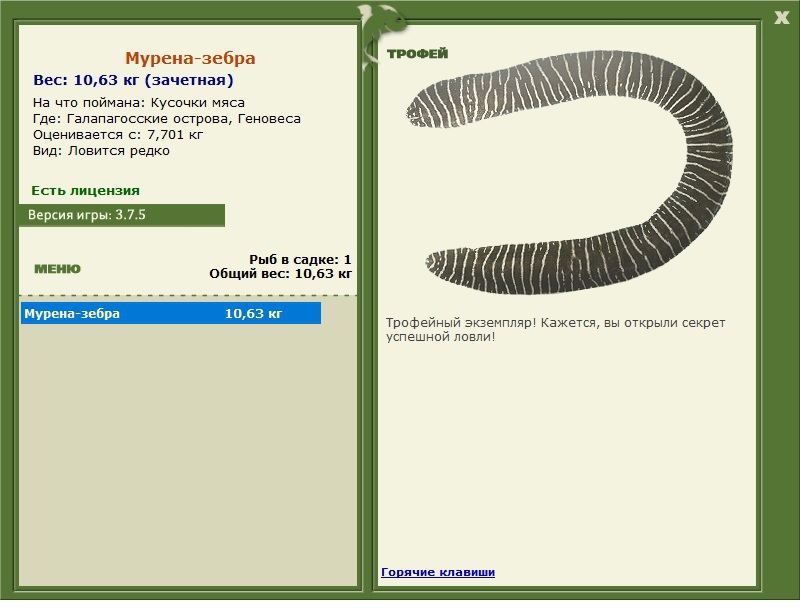Click the orange Мурена-зебра title

(x=190, y=59)
